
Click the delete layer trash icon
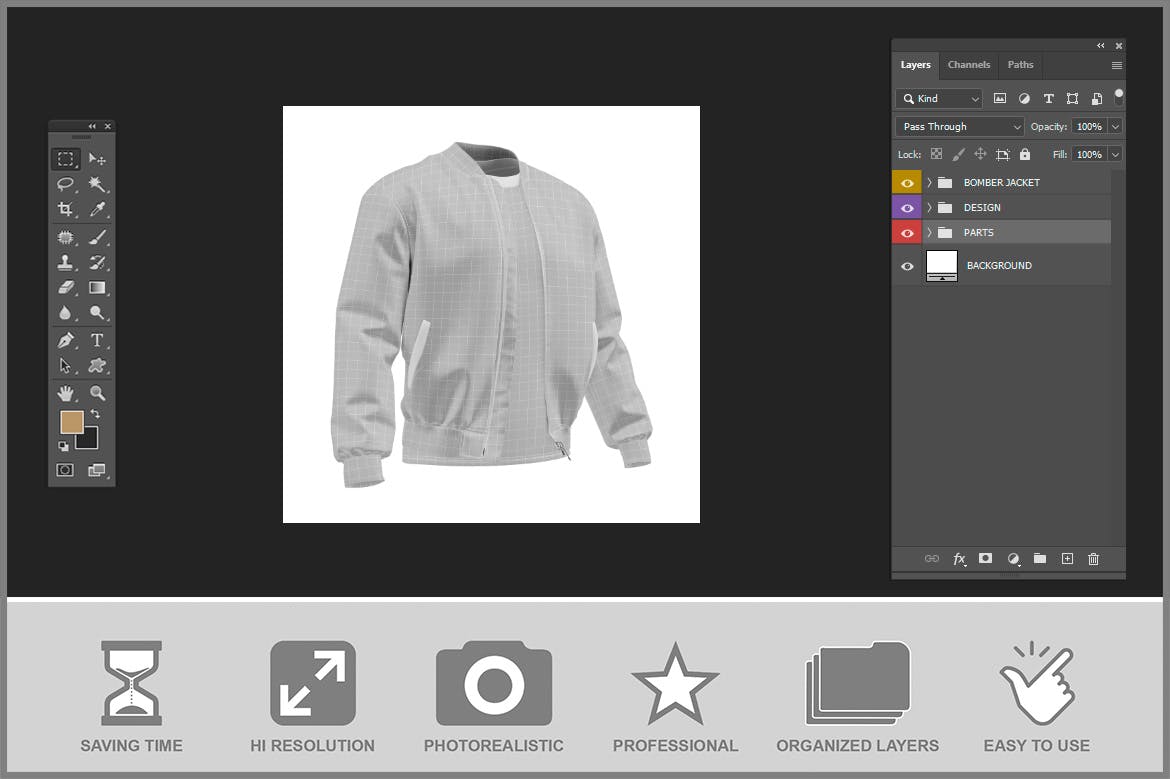coord(1093,559)
